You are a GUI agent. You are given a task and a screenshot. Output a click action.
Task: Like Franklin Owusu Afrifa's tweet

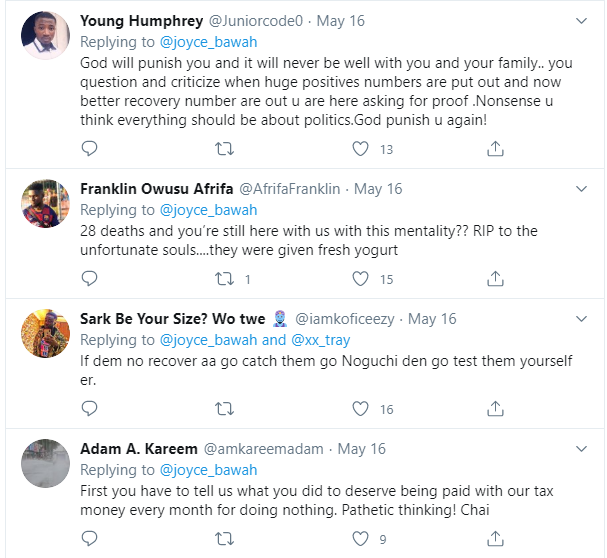[x=361, y=279]
